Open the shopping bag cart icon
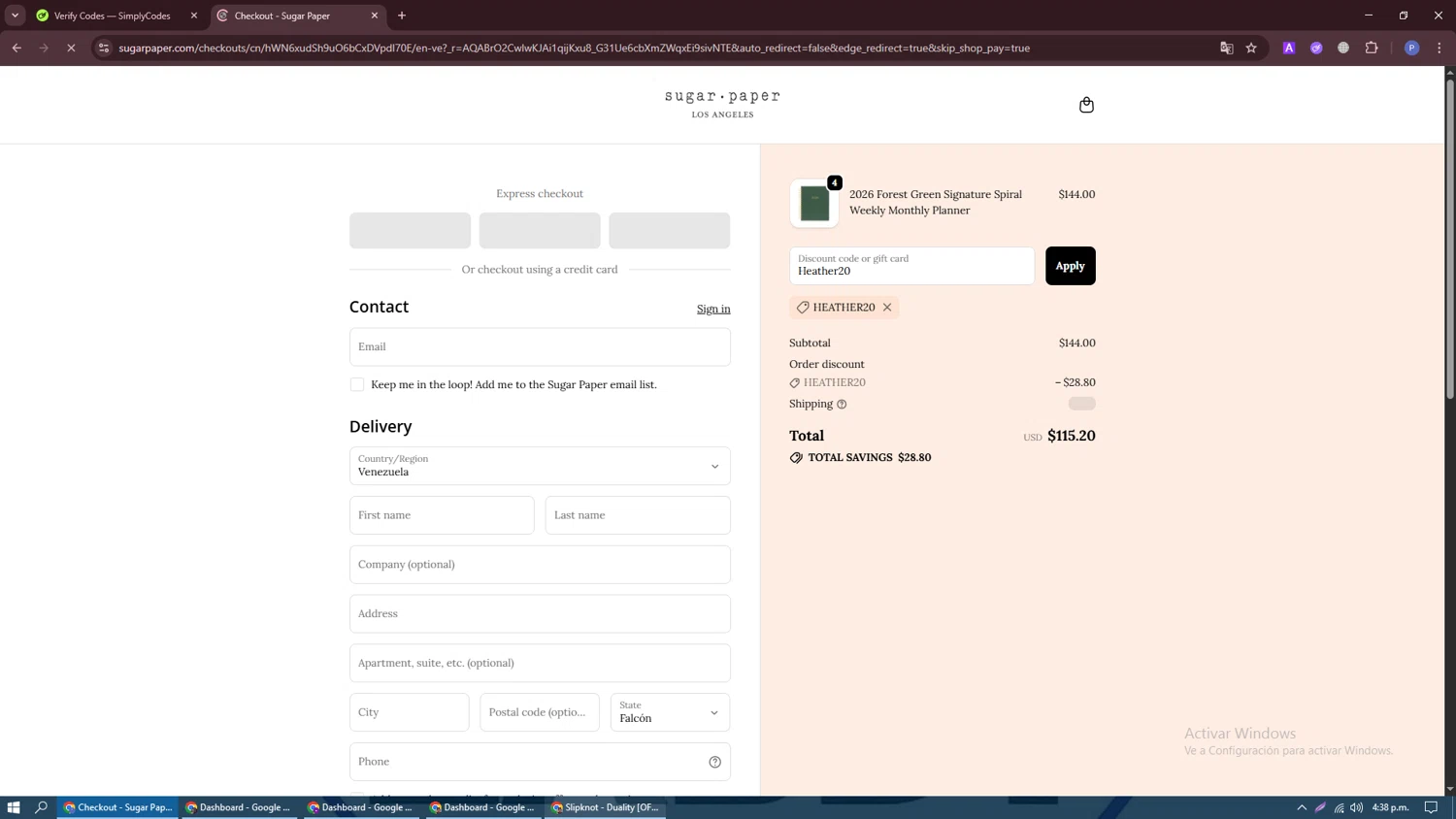 1086,105
